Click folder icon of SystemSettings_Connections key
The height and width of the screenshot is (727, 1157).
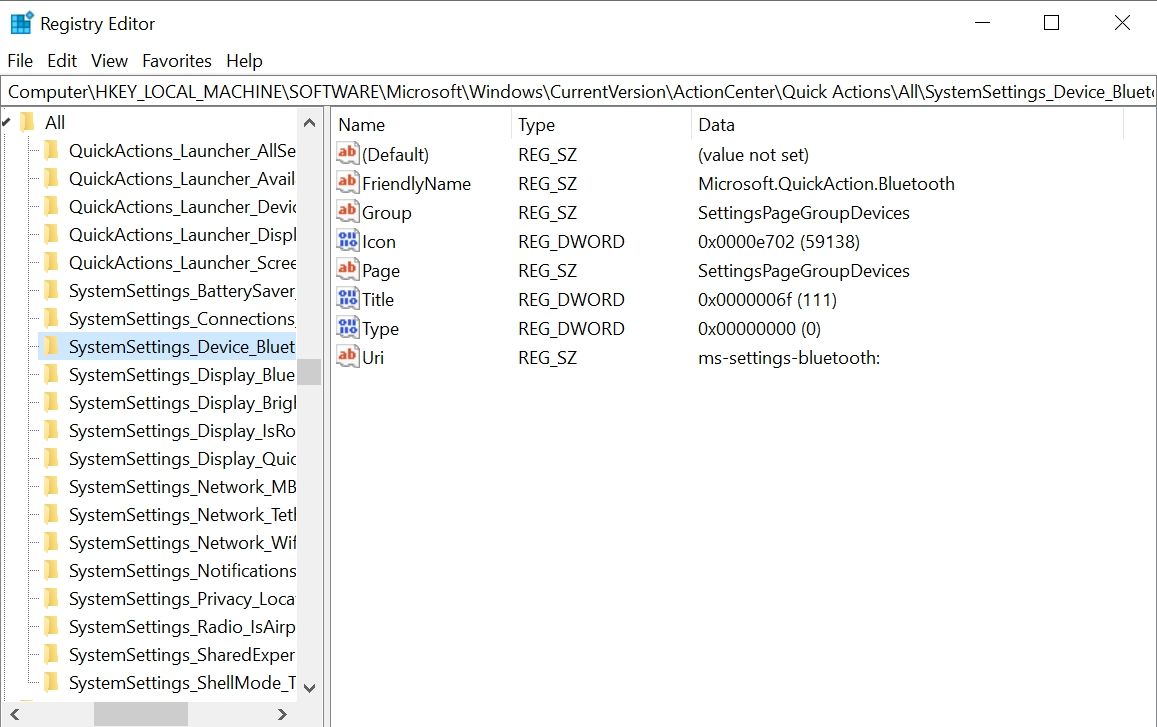tap(51, 319)
